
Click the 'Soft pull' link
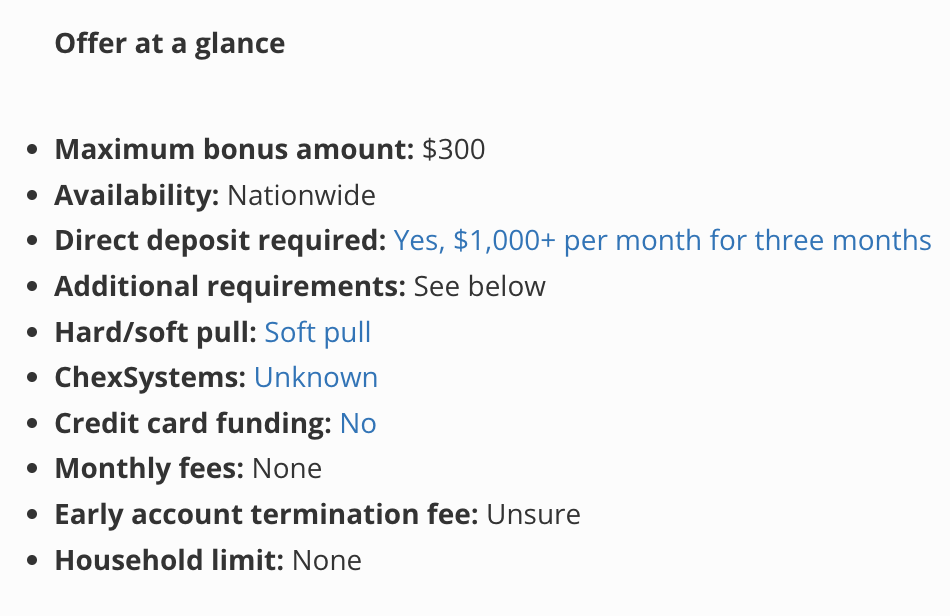click(x=317, y=333)
